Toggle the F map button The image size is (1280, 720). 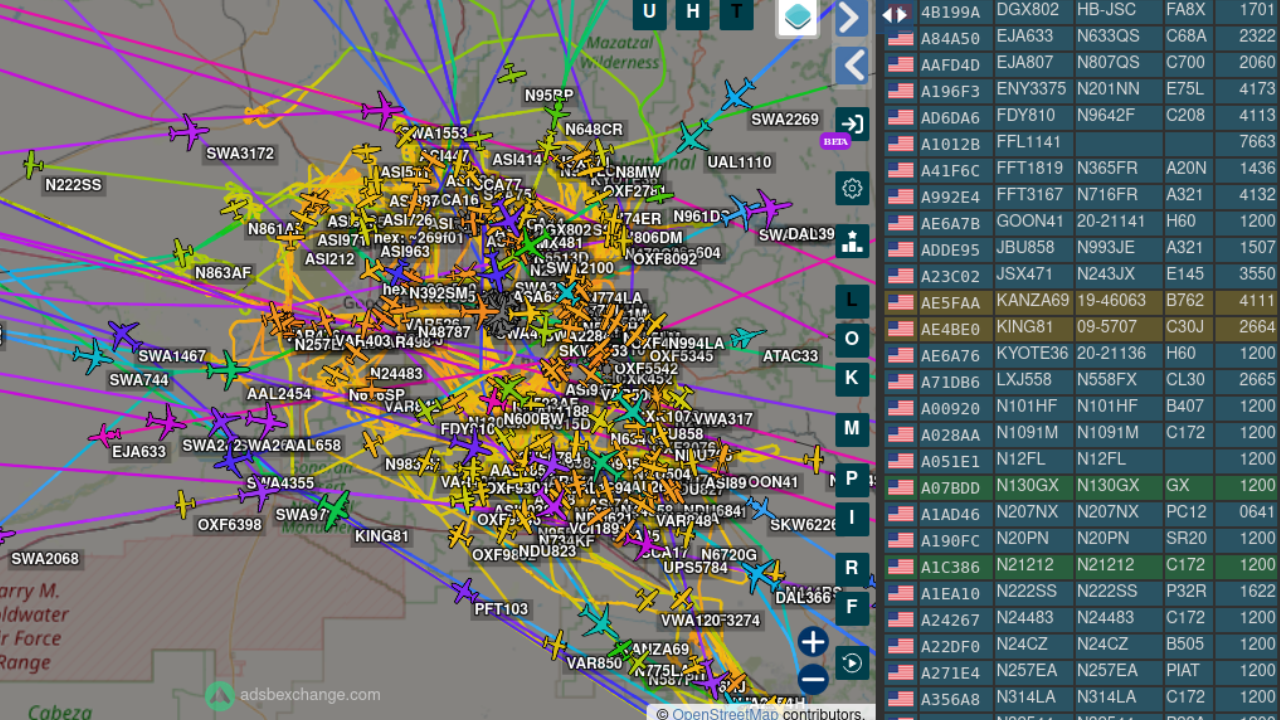[852, 607]
